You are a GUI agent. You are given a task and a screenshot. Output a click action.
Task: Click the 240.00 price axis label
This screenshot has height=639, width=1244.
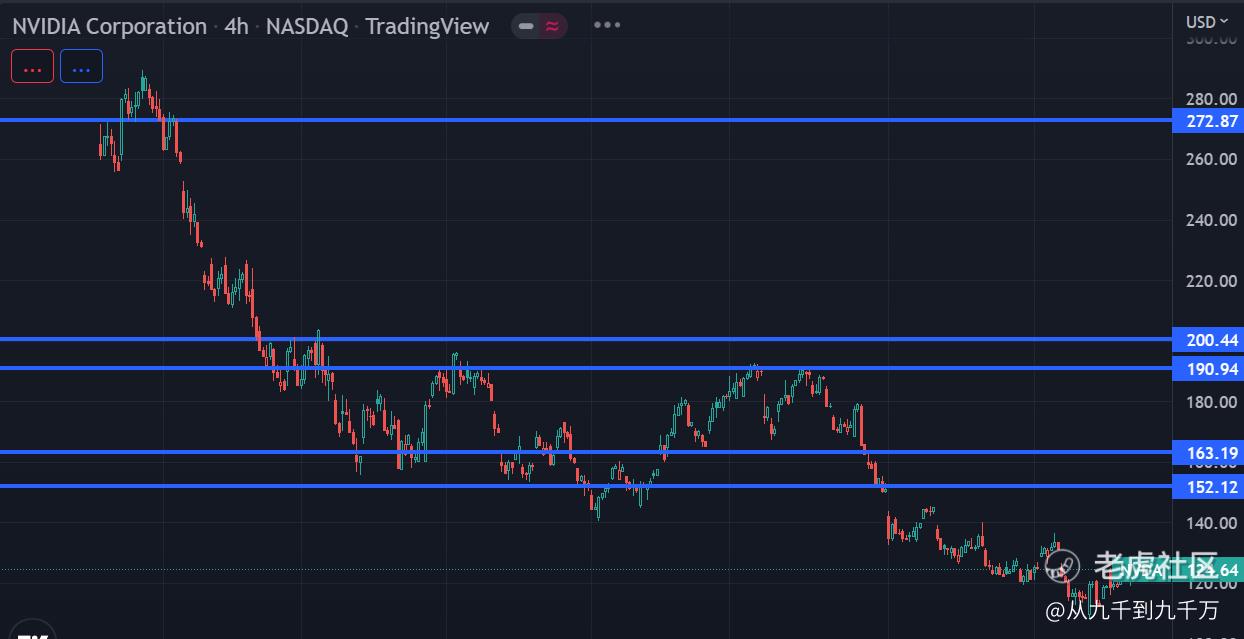pyautogui.click(x=1211, y=220)
